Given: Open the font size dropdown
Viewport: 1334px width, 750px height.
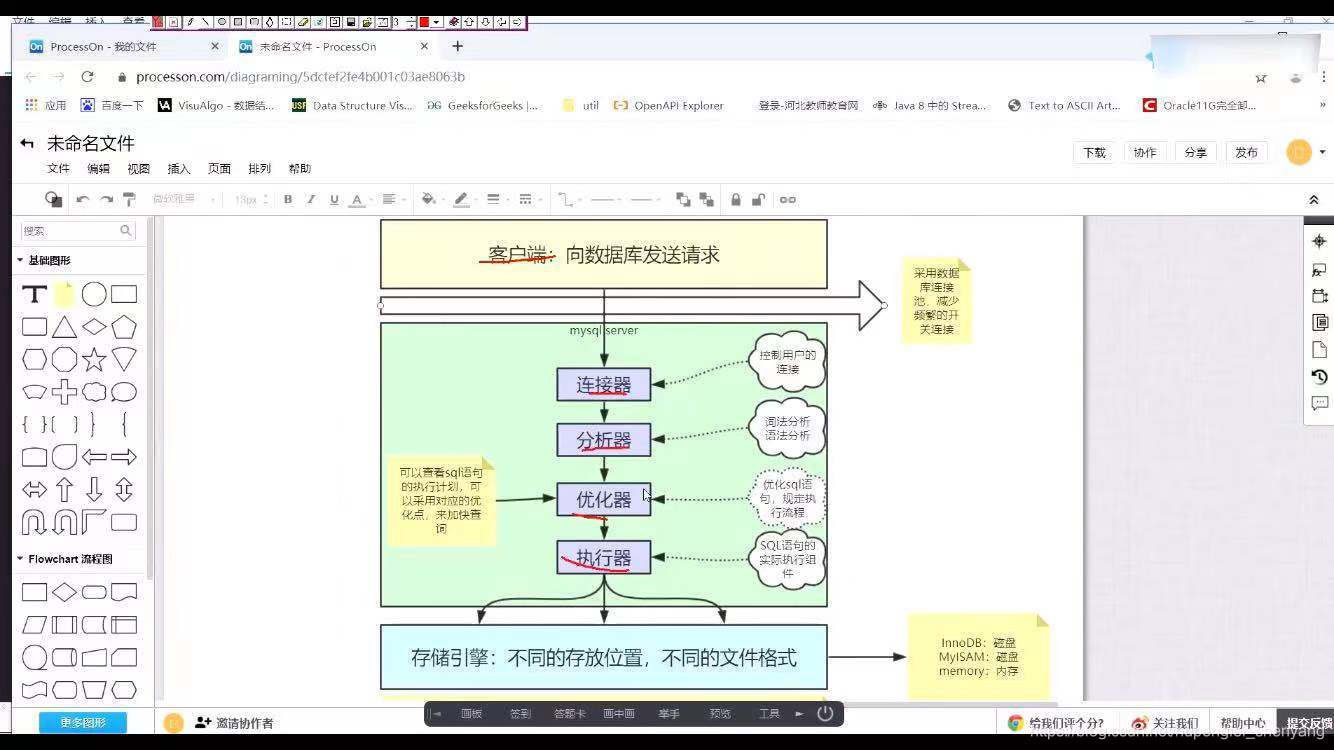Looking at the screenshot, I should coord(251,199).
